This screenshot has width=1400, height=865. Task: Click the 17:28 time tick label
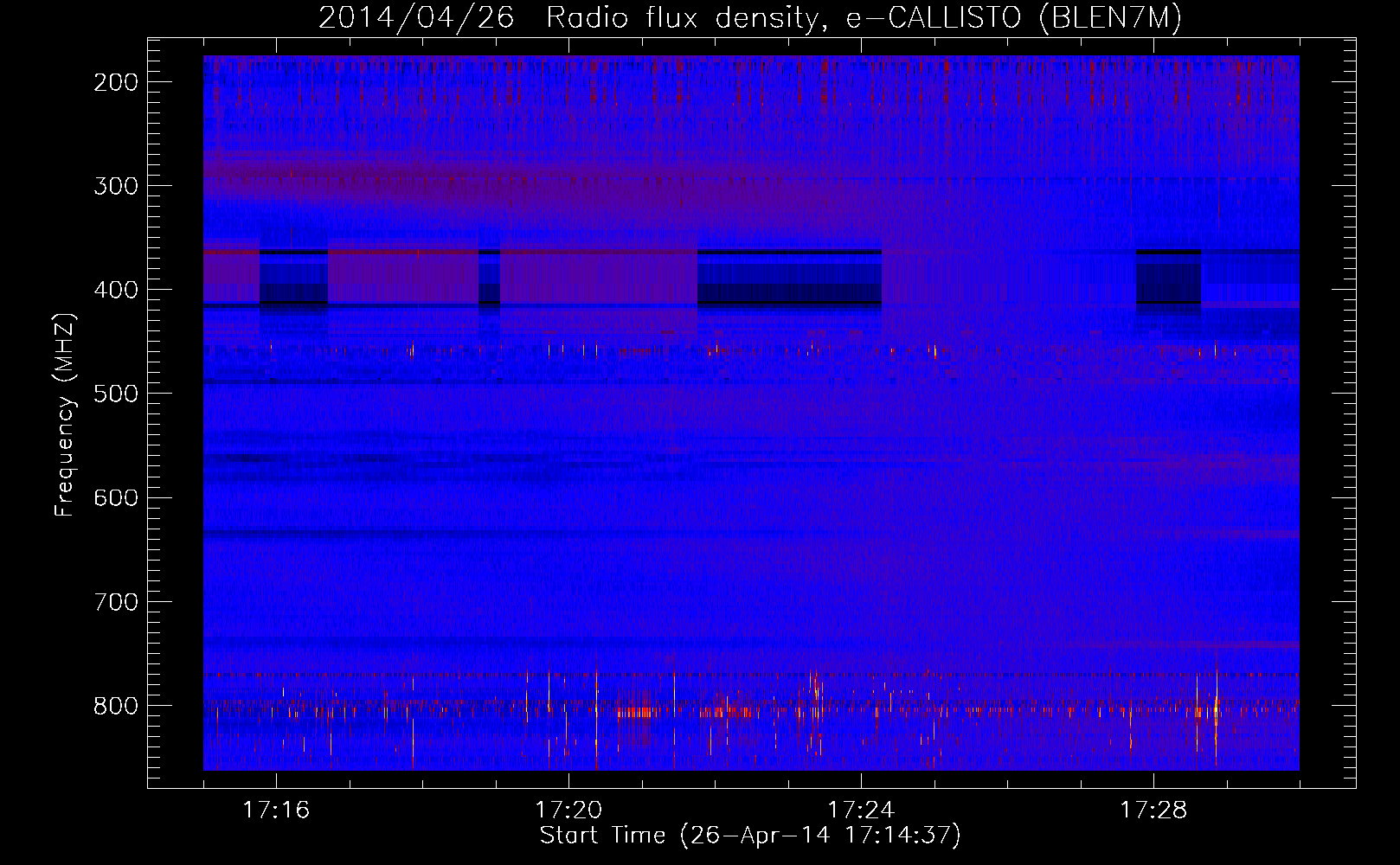point(1153,811)
